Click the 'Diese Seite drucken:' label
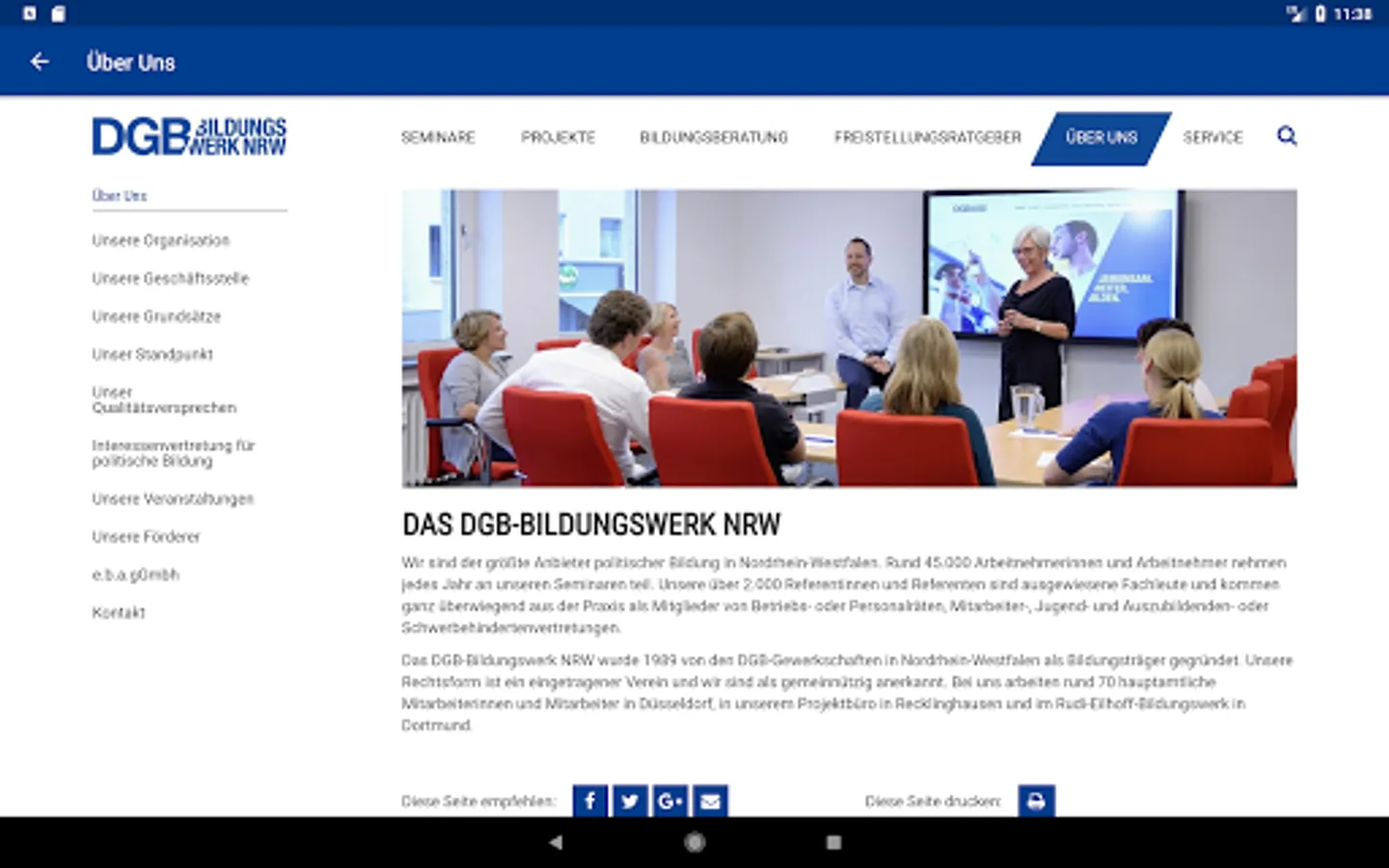1389x868 pixels. click(x=933, y=801)
